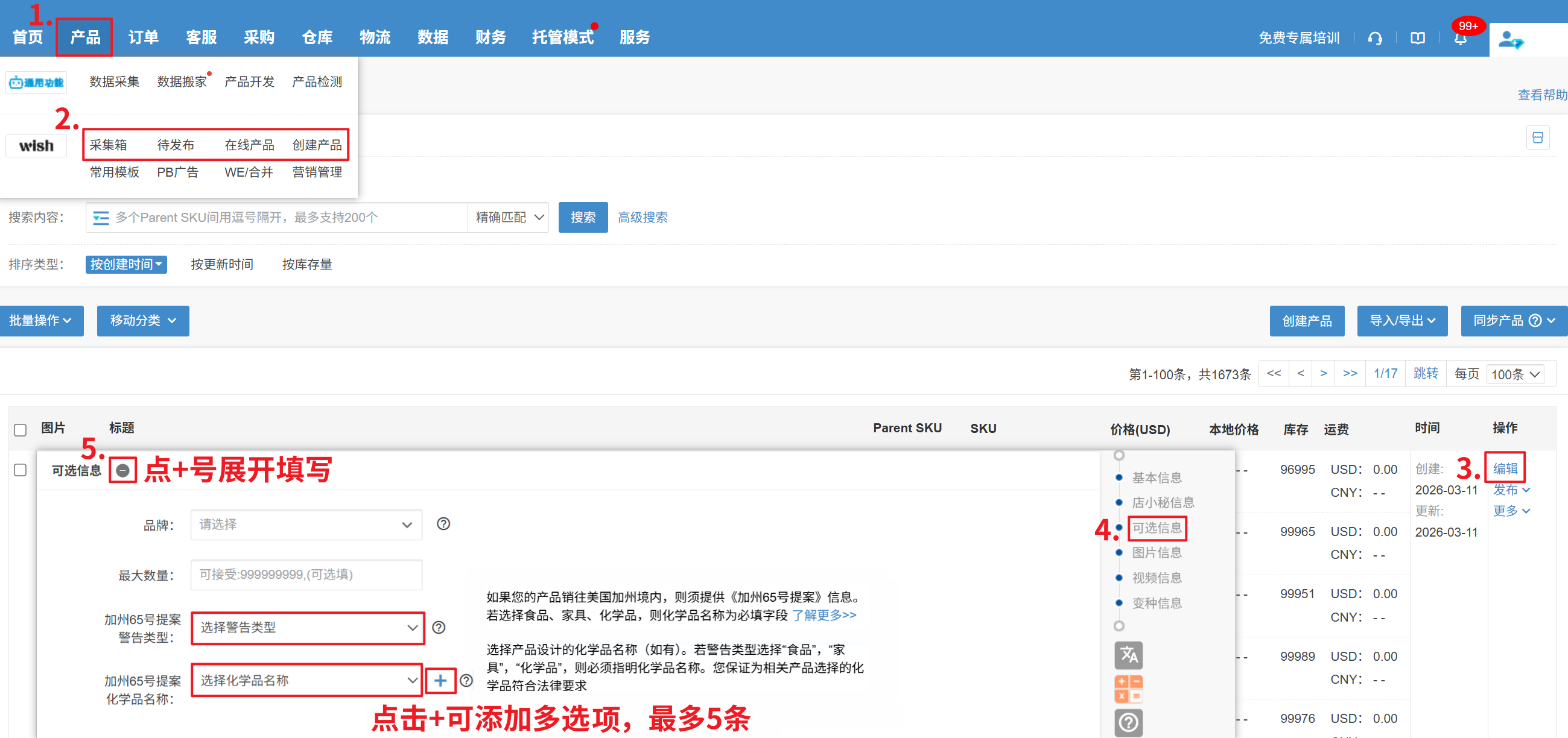Click the 最大数量 input field
Screen dimensions: 1568x738
pos(306,575)
